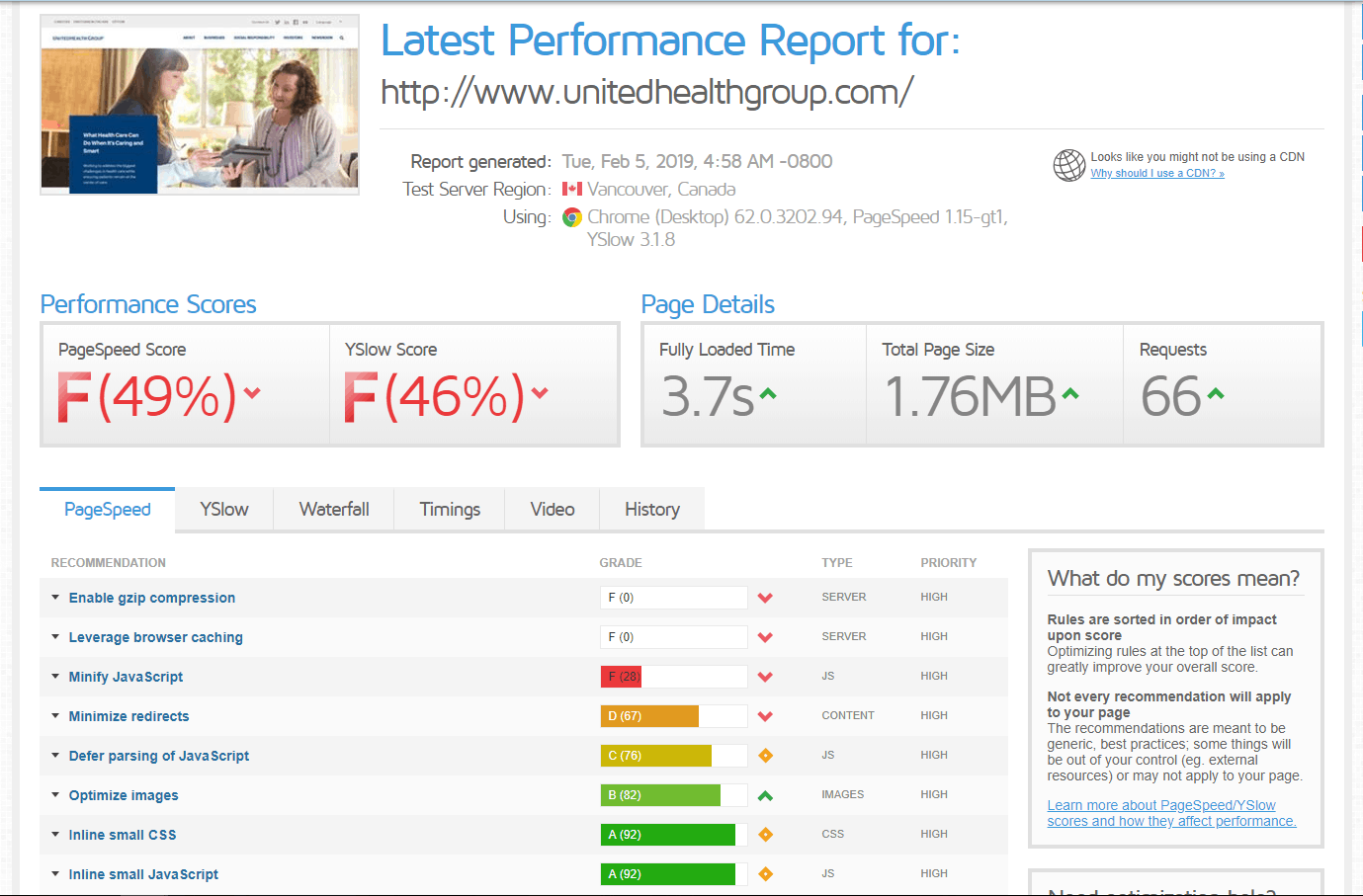Click the Canadian flag icon
This screenshot has width=1363, height=896.
572,189
